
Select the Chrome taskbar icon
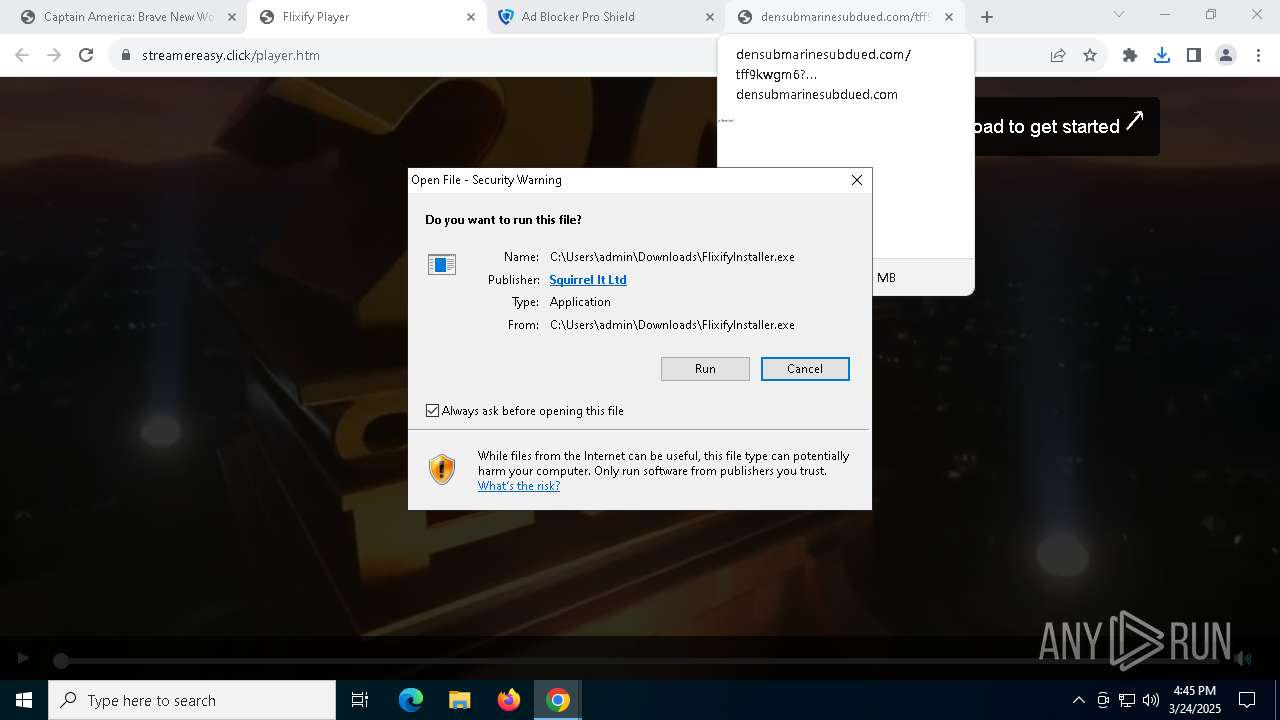tap(558, 700)
